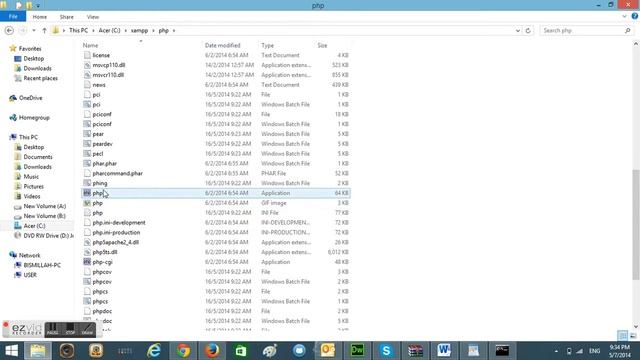This screenshot has height=360, width=640.
Task: Launch Internet Explorer from the taskbar
Action: pyautogui.click(x=154, y=351)
